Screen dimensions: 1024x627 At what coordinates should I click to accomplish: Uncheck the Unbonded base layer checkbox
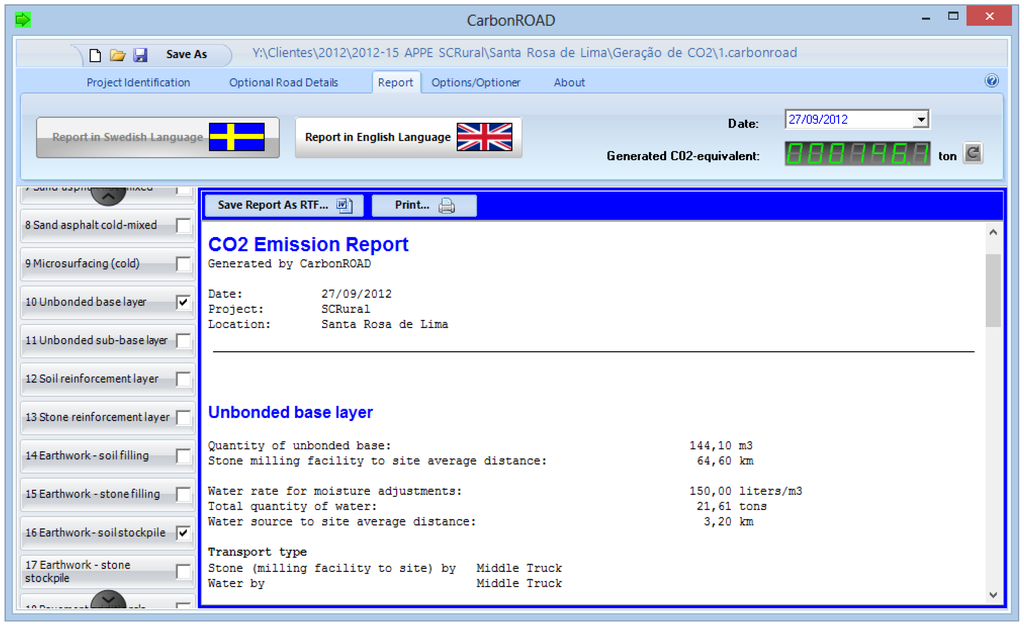[x=183, y=302]
